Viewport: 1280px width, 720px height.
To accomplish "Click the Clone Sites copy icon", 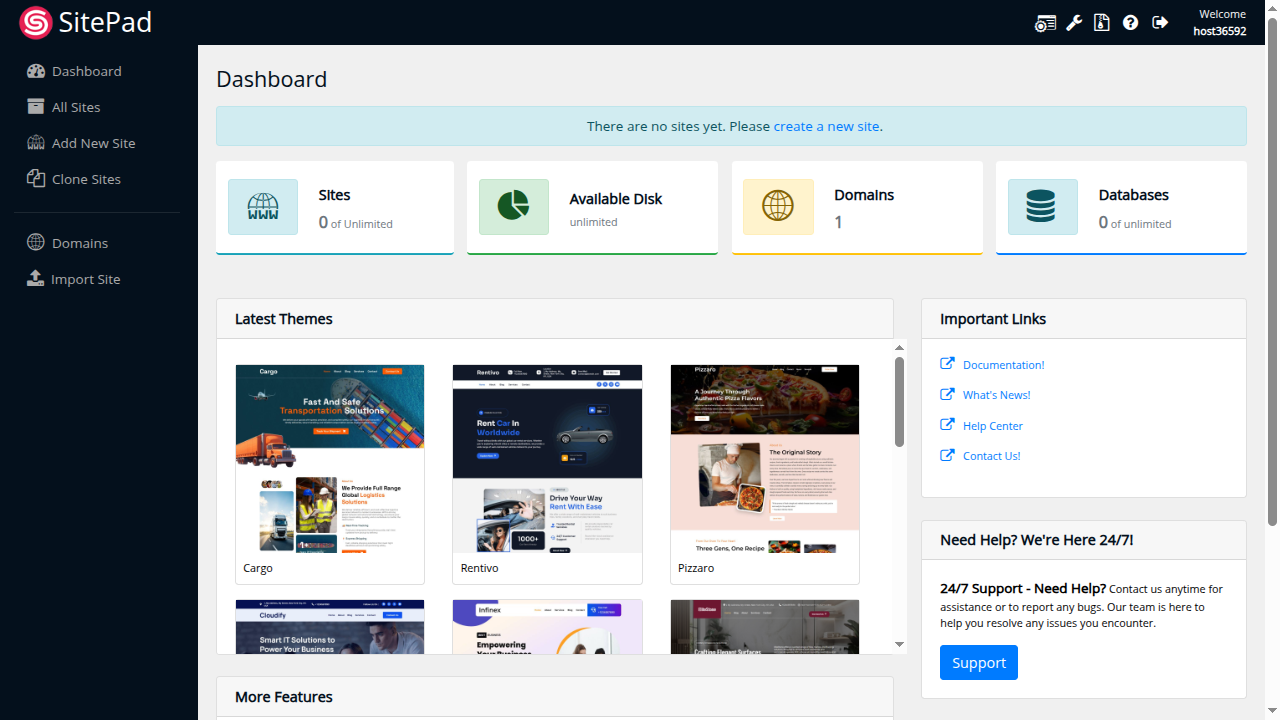I will (x=36, y=179).
